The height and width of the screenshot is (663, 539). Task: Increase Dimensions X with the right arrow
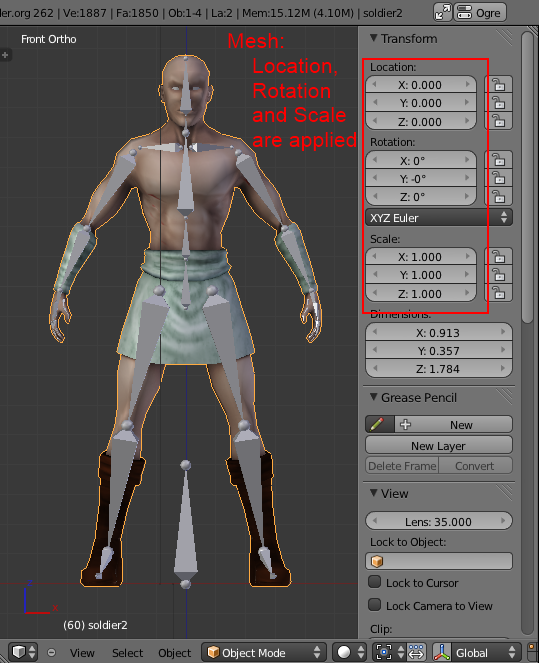click(x=503, y=332)
